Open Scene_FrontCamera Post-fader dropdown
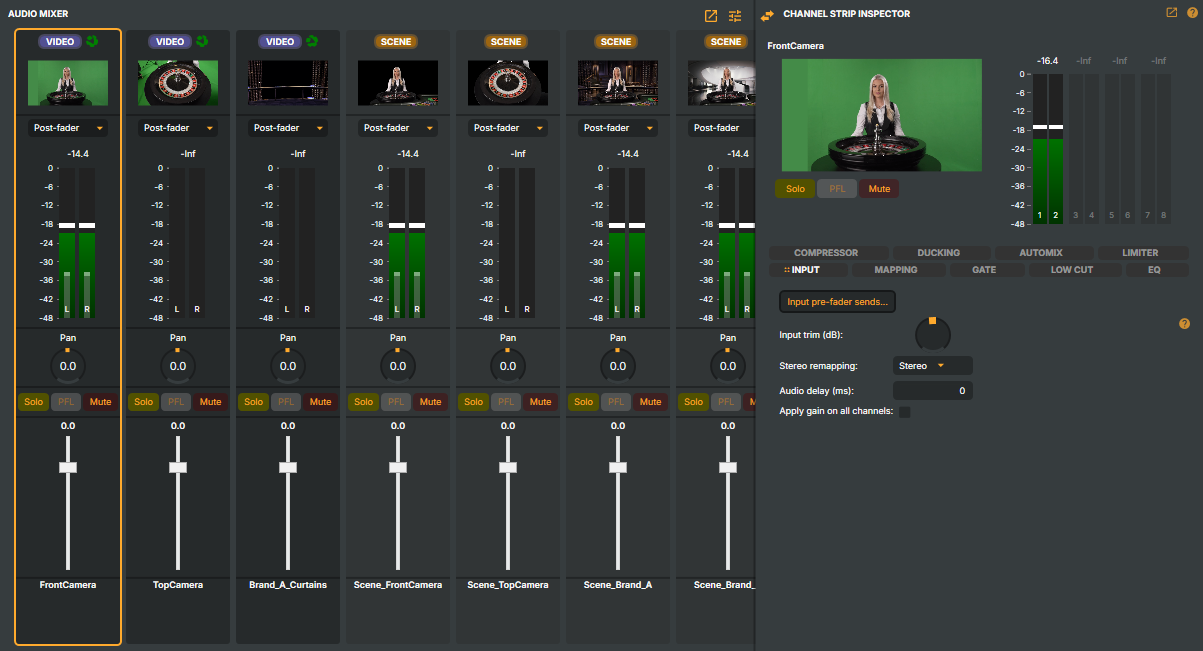Viewport: 1203px width, 651px height. click(x=398, y=128)
